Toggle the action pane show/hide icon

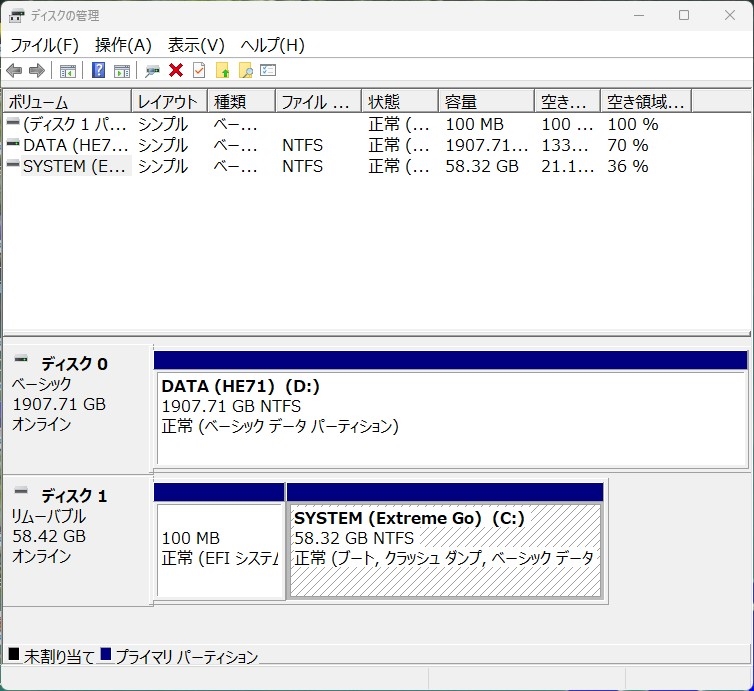coord(122,71)
